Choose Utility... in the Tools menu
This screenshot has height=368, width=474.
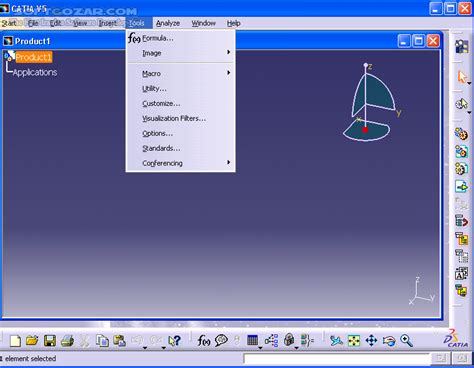click(x=180, y=88)
